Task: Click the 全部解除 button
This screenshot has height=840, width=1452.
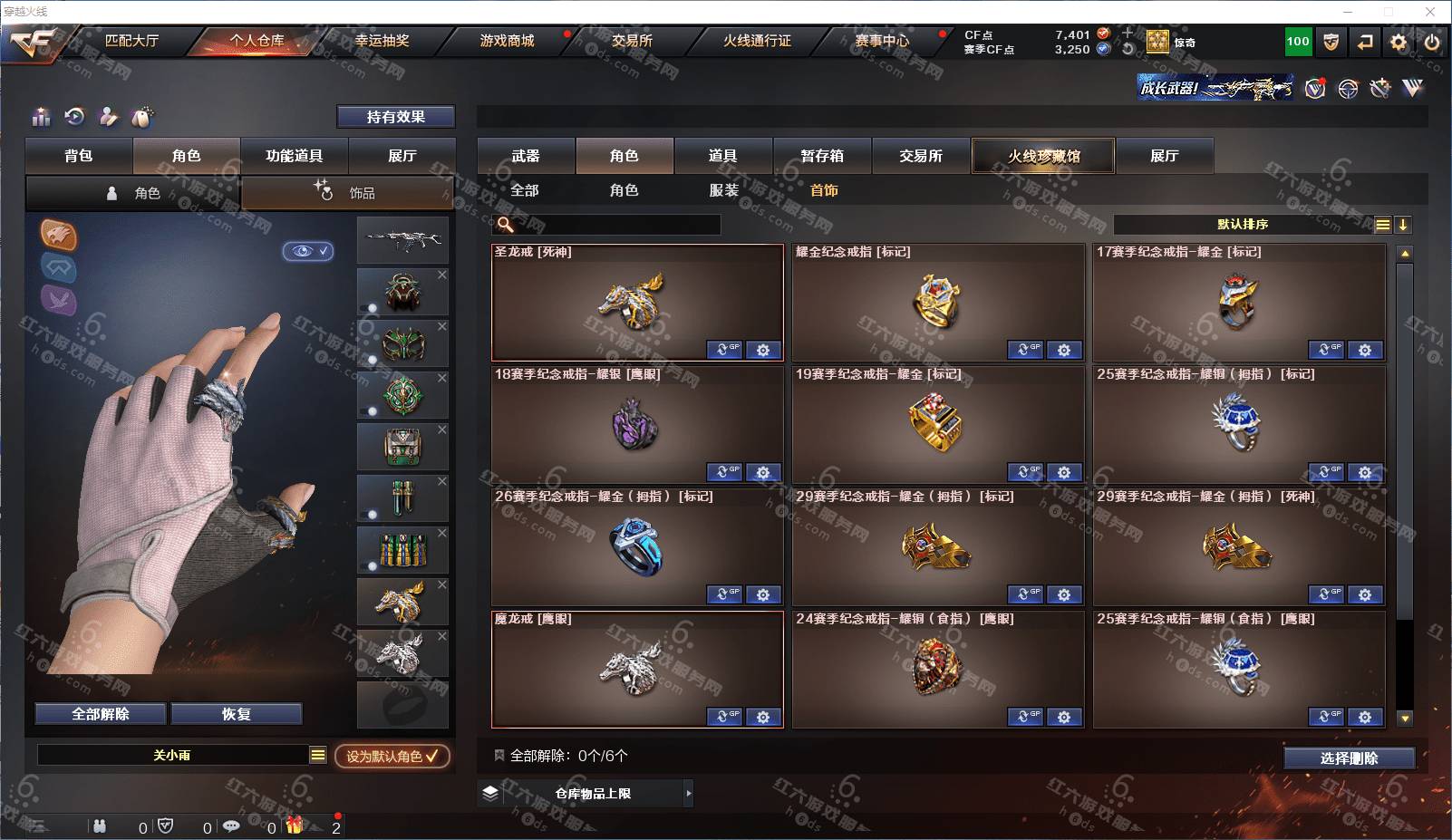Action: 101,714
